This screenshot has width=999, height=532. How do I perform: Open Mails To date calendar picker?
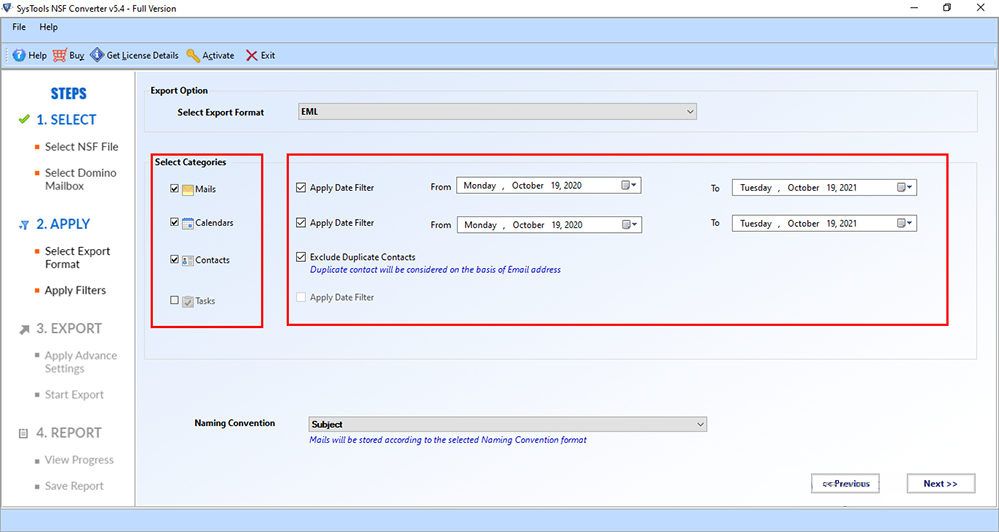(904, 187)
